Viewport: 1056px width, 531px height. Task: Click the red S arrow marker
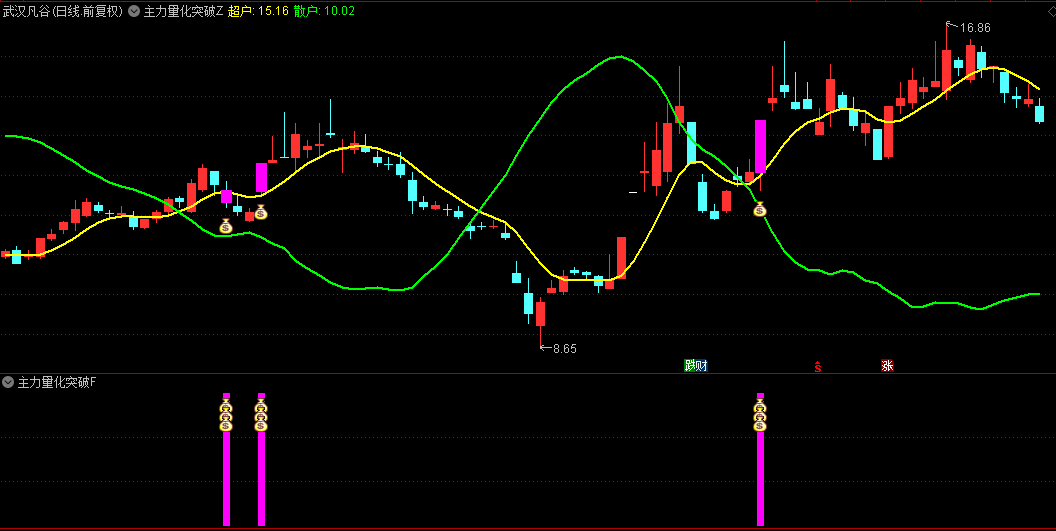tap(818, 367)
